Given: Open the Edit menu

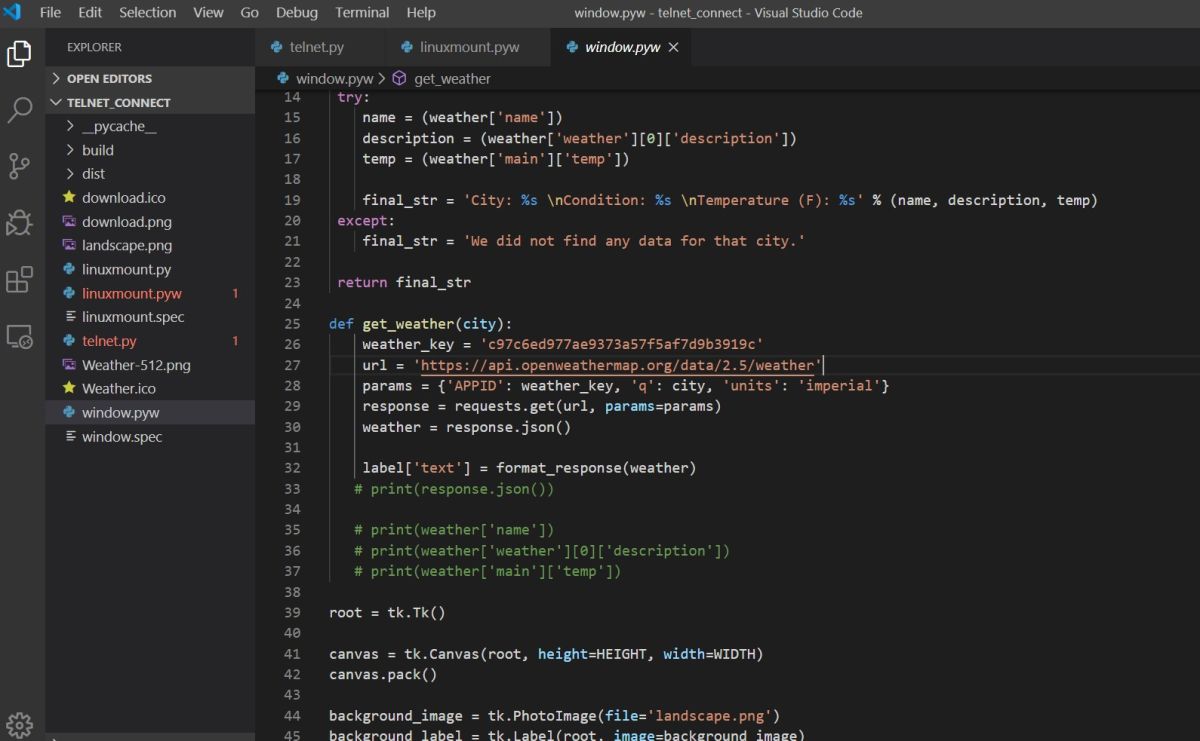Looking at the screenshot, I should [x=90, y=13].
